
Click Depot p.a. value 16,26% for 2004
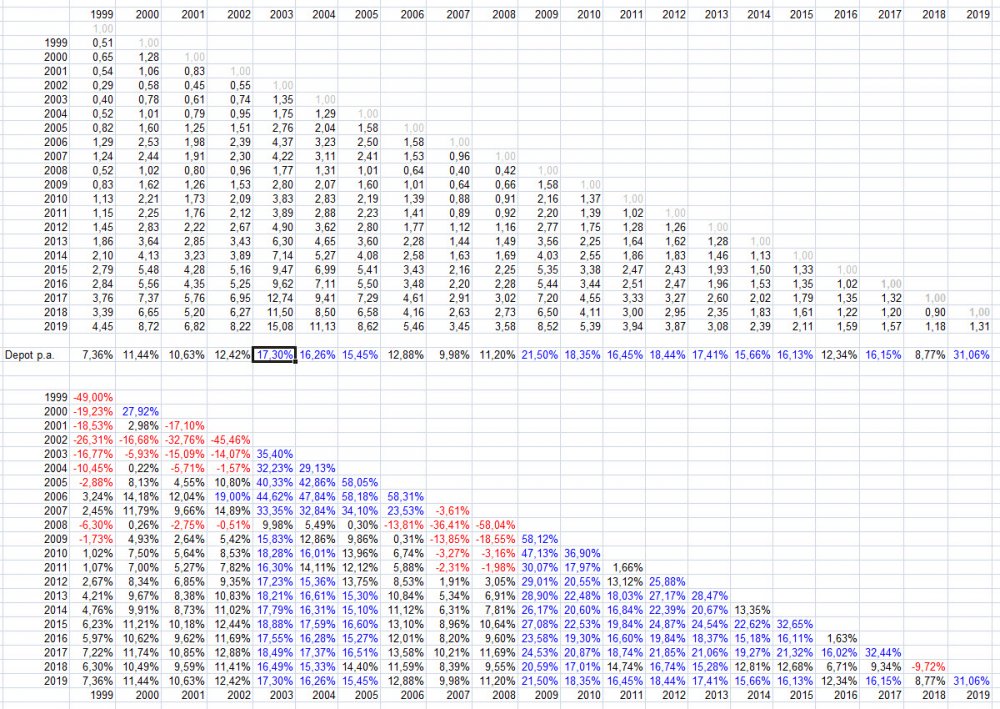tap(317, 355)
